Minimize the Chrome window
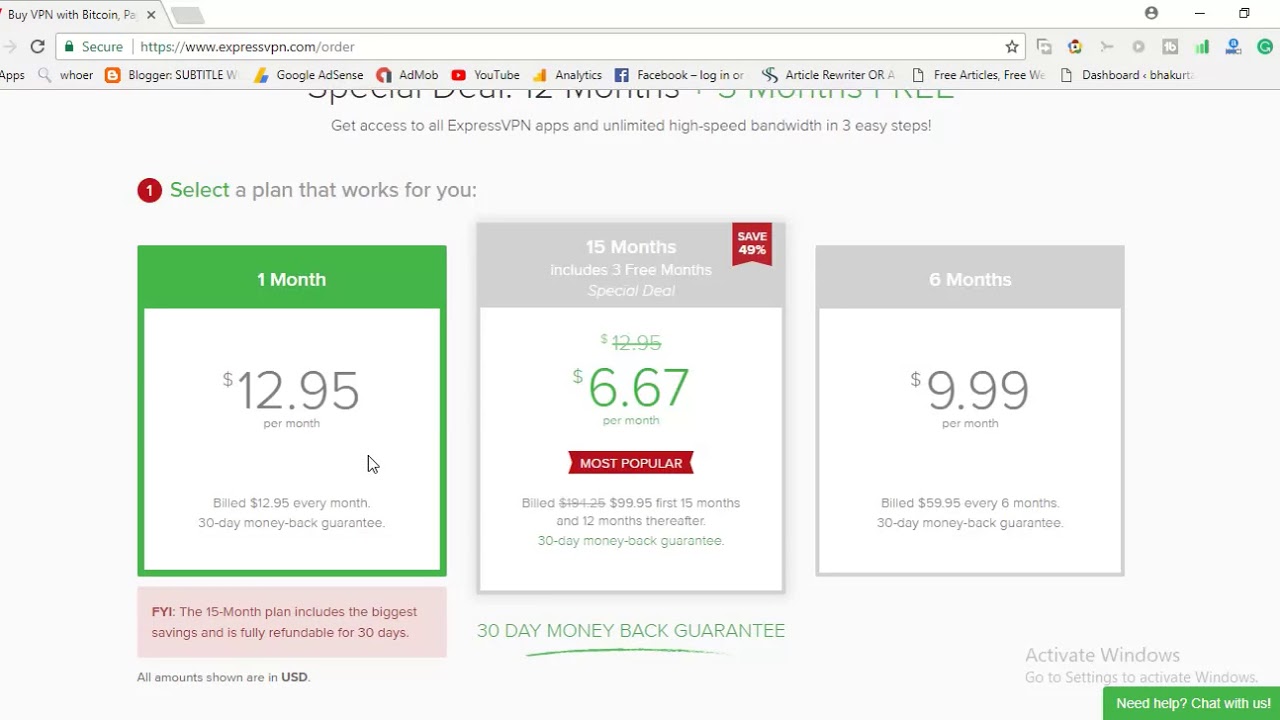Image resolution: width=1280 pixels, height=720 pixels. [1199, 13]
